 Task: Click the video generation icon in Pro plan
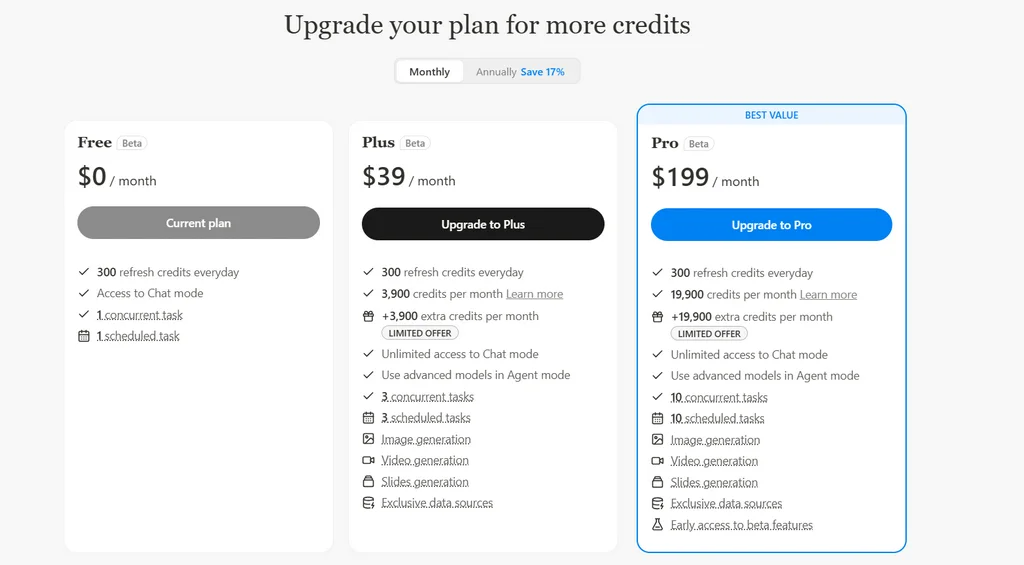pos(658,461)
